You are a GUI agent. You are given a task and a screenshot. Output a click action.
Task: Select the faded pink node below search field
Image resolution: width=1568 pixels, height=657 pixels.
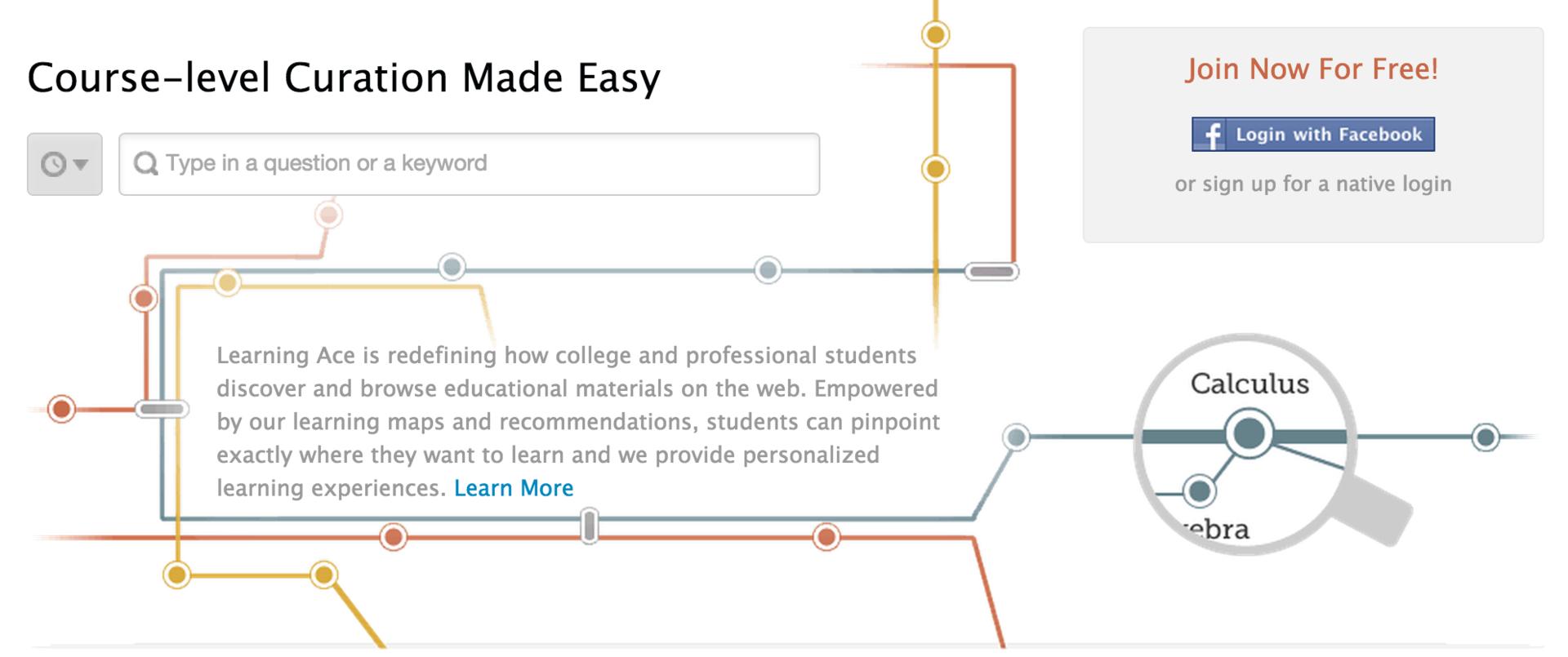click(328, 215)
